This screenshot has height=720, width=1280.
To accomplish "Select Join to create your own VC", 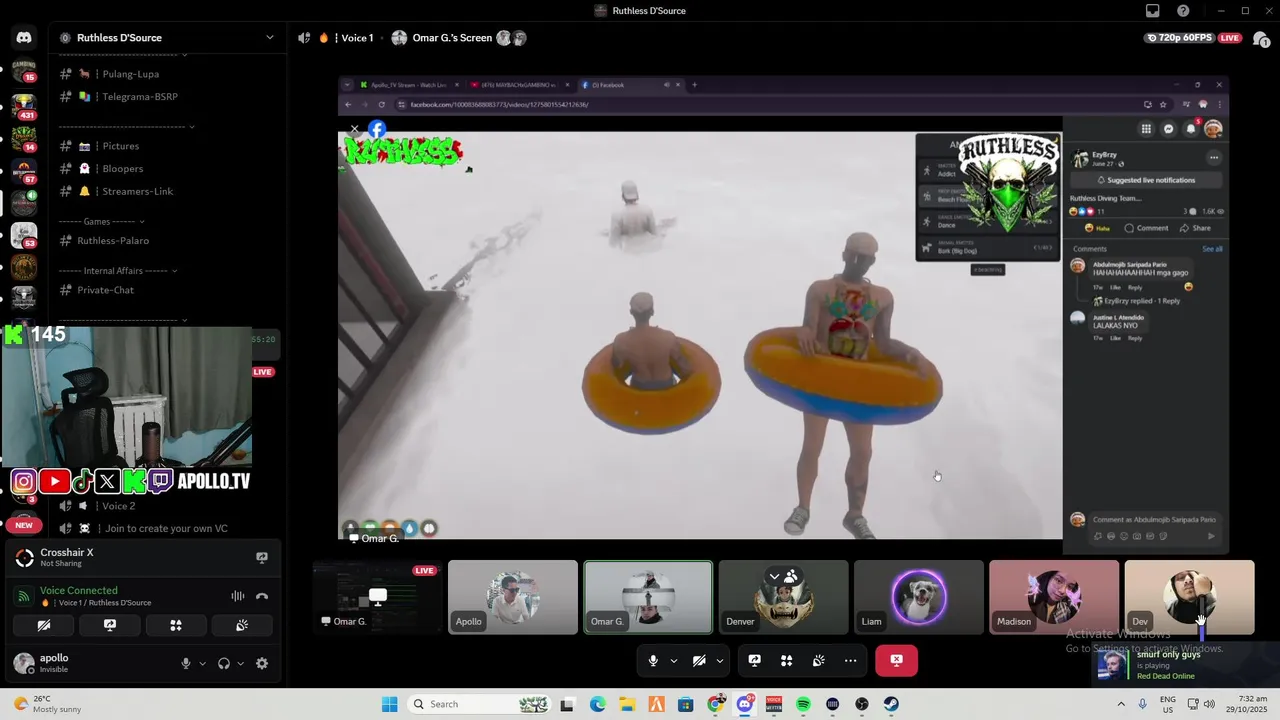I will 166,528.
